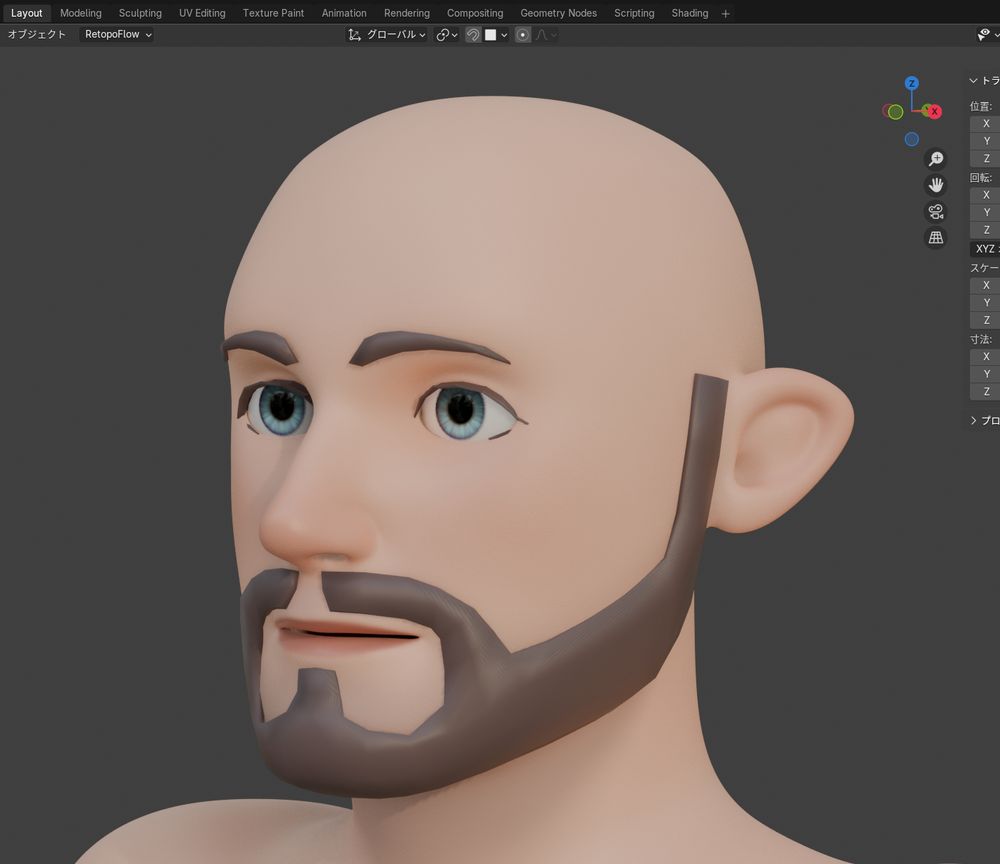The image size is (1000, 864).
Task: Click the pan view hand icon
Action: (x=936, y=185)
